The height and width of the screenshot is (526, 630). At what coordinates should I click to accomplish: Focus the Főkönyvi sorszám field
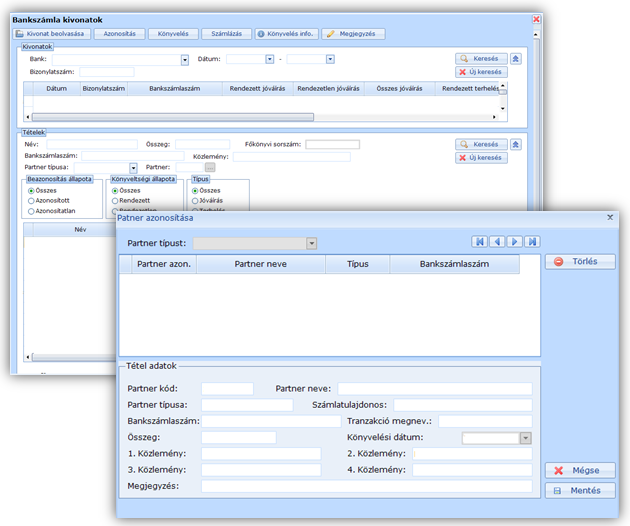pyautogui.click(x=332, y=144)
